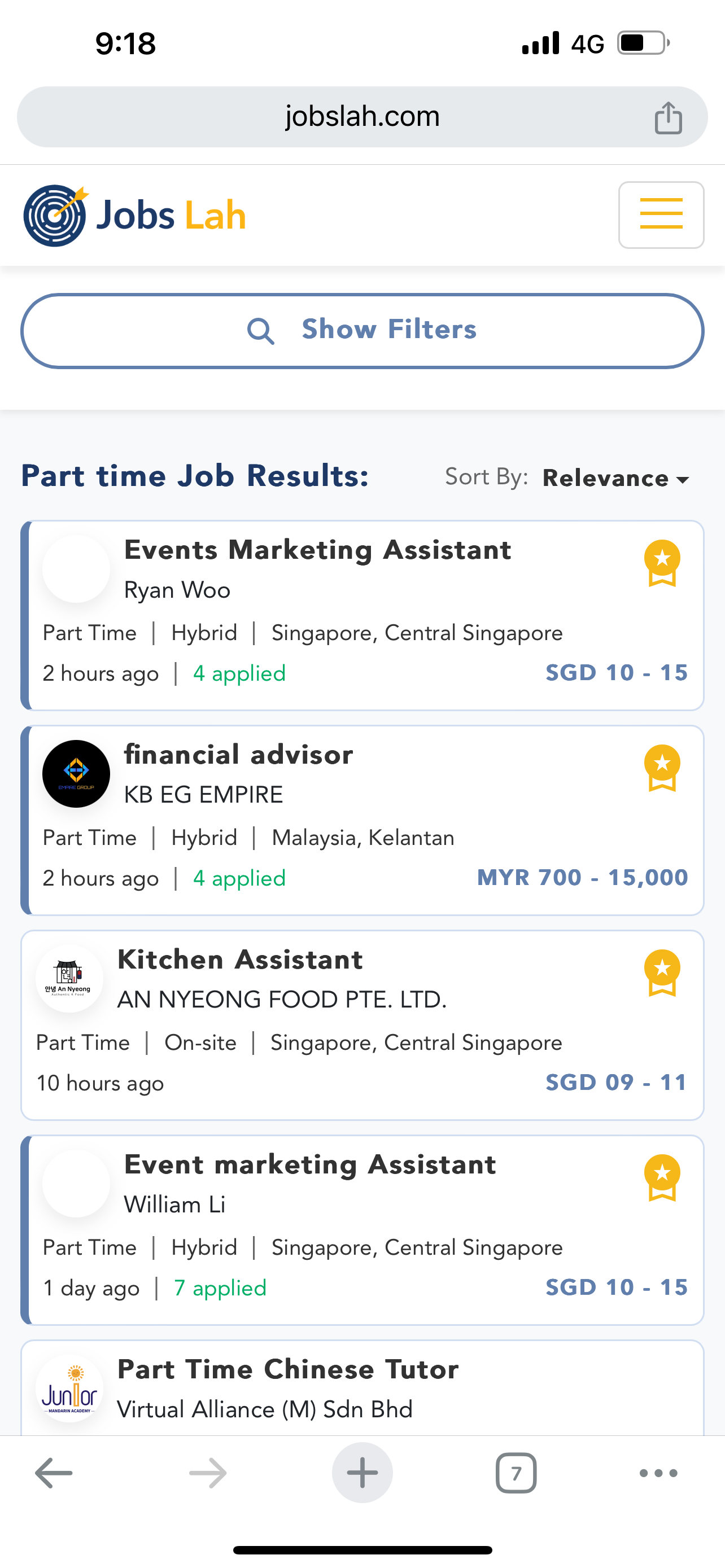Open the financial advisor job listing
The width and height of the screenshot is (725, 1568).
[238, 755]
